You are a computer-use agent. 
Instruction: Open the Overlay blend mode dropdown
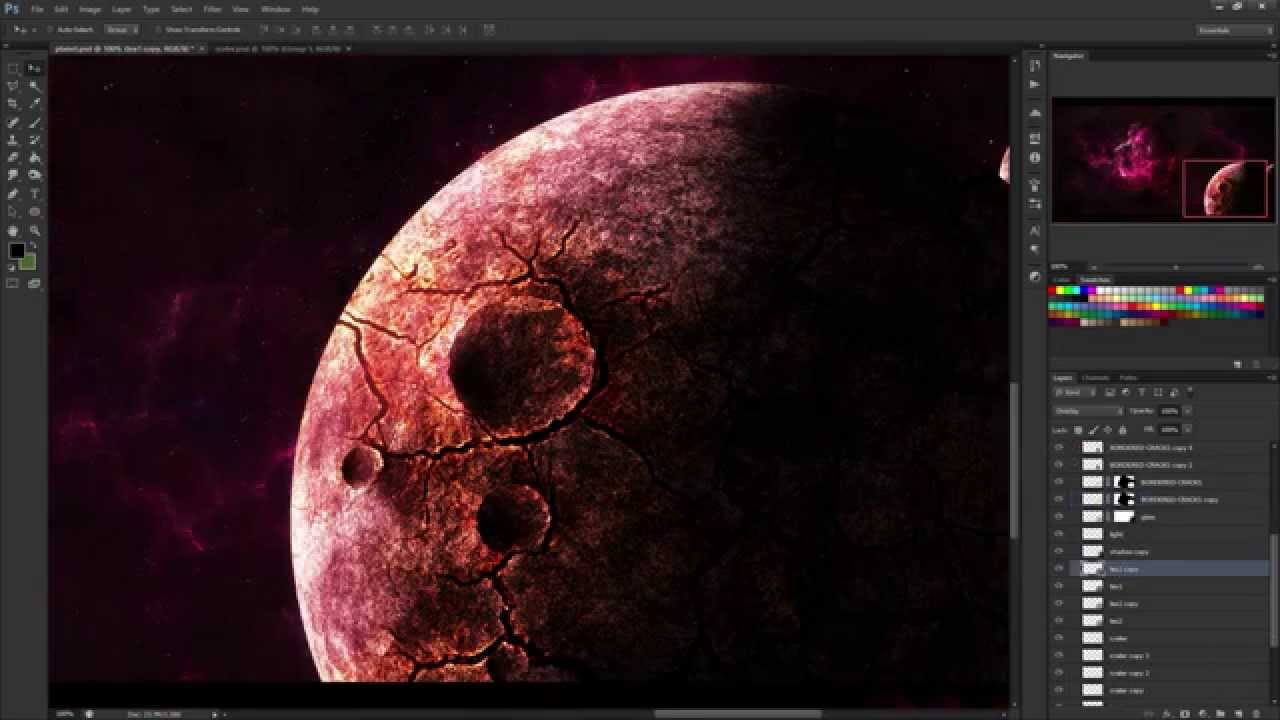1088,411
